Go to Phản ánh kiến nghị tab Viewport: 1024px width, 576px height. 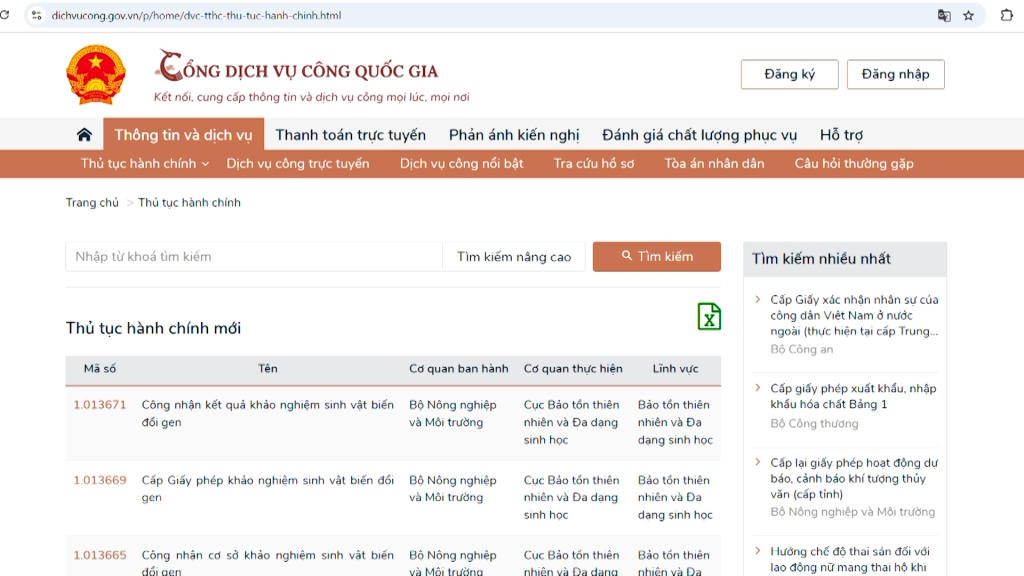pos(514,135)
